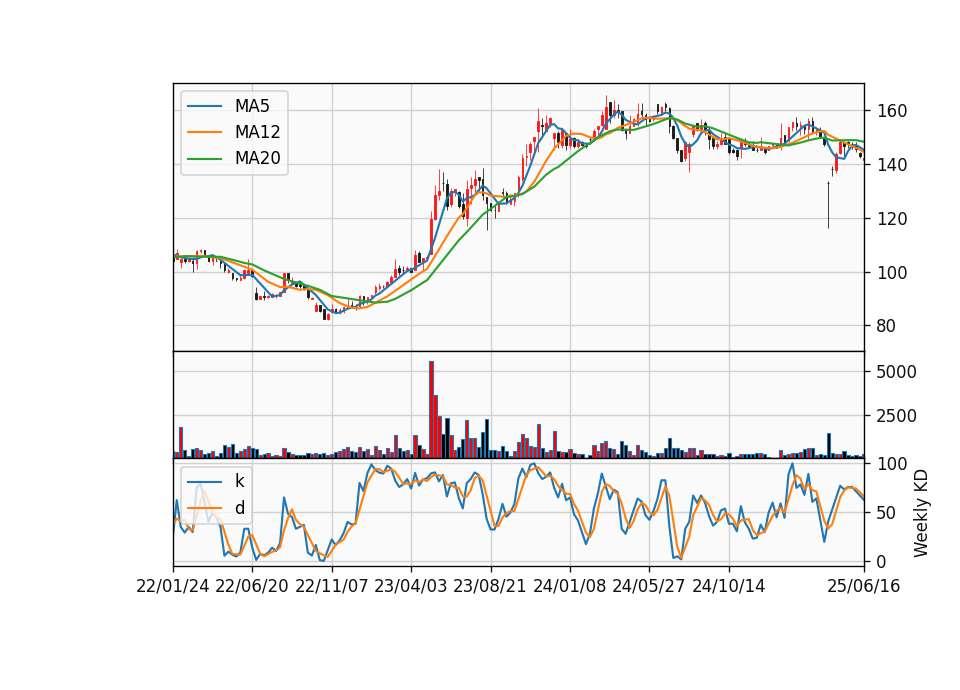This screenshot has height=690, width=960.
Task: Click the k legend label in KD panel
Action: tap(239, 481)
